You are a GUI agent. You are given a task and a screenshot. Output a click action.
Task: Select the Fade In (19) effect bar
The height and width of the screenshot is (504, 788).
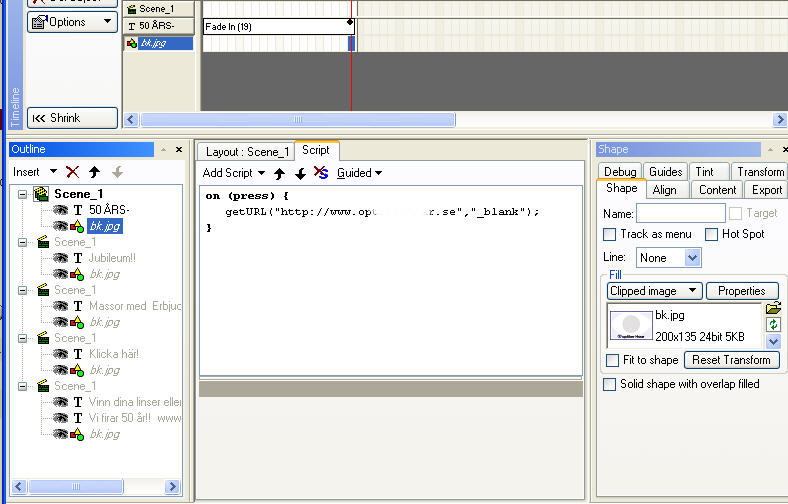point(278,27)
